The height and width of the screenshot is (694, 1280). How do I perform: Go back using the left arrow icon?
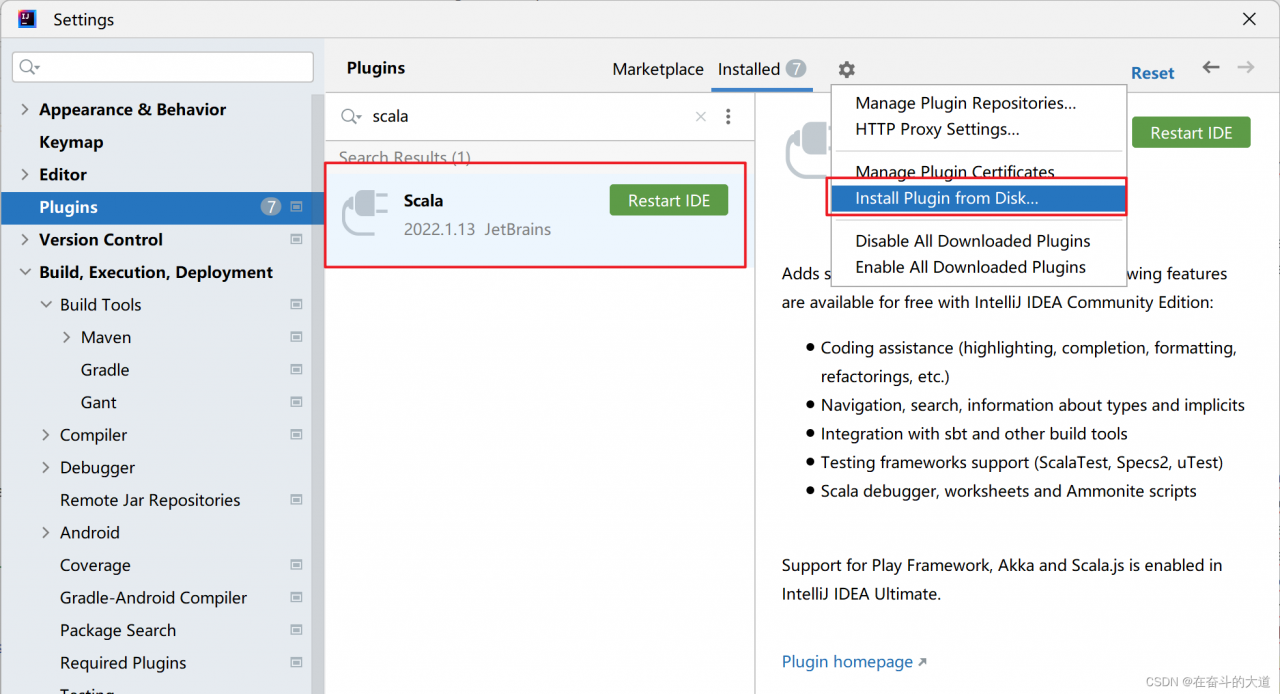[x=1211, y=67]
